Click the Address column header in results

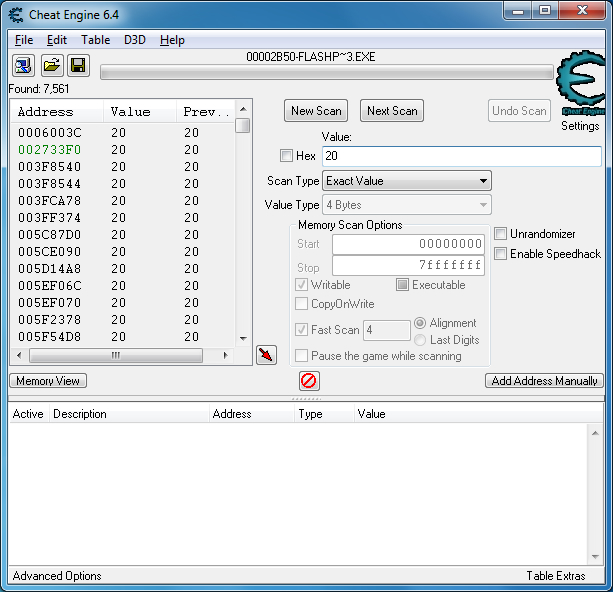(x=57, y=112)
